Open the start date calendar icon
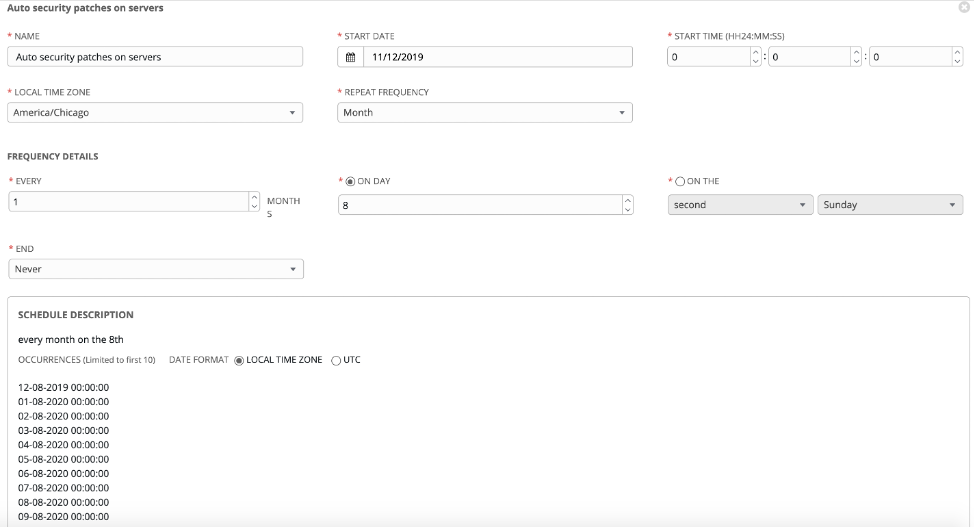The width and height of the screenshot is (974, 527). tap(350, 57)
